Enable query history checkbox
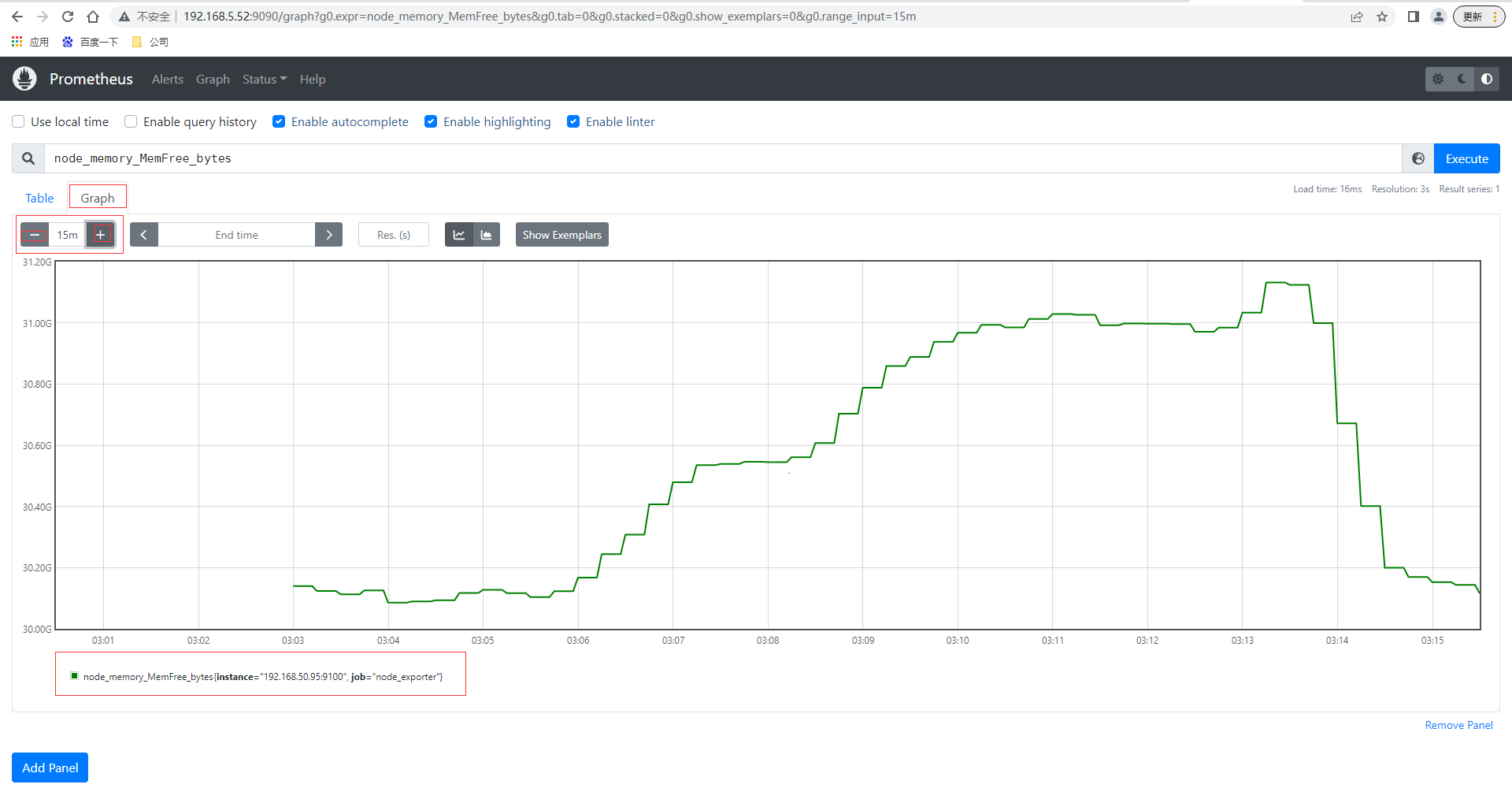The height and width of the screenshot is (788, 1512). click(x=131, y=121)
